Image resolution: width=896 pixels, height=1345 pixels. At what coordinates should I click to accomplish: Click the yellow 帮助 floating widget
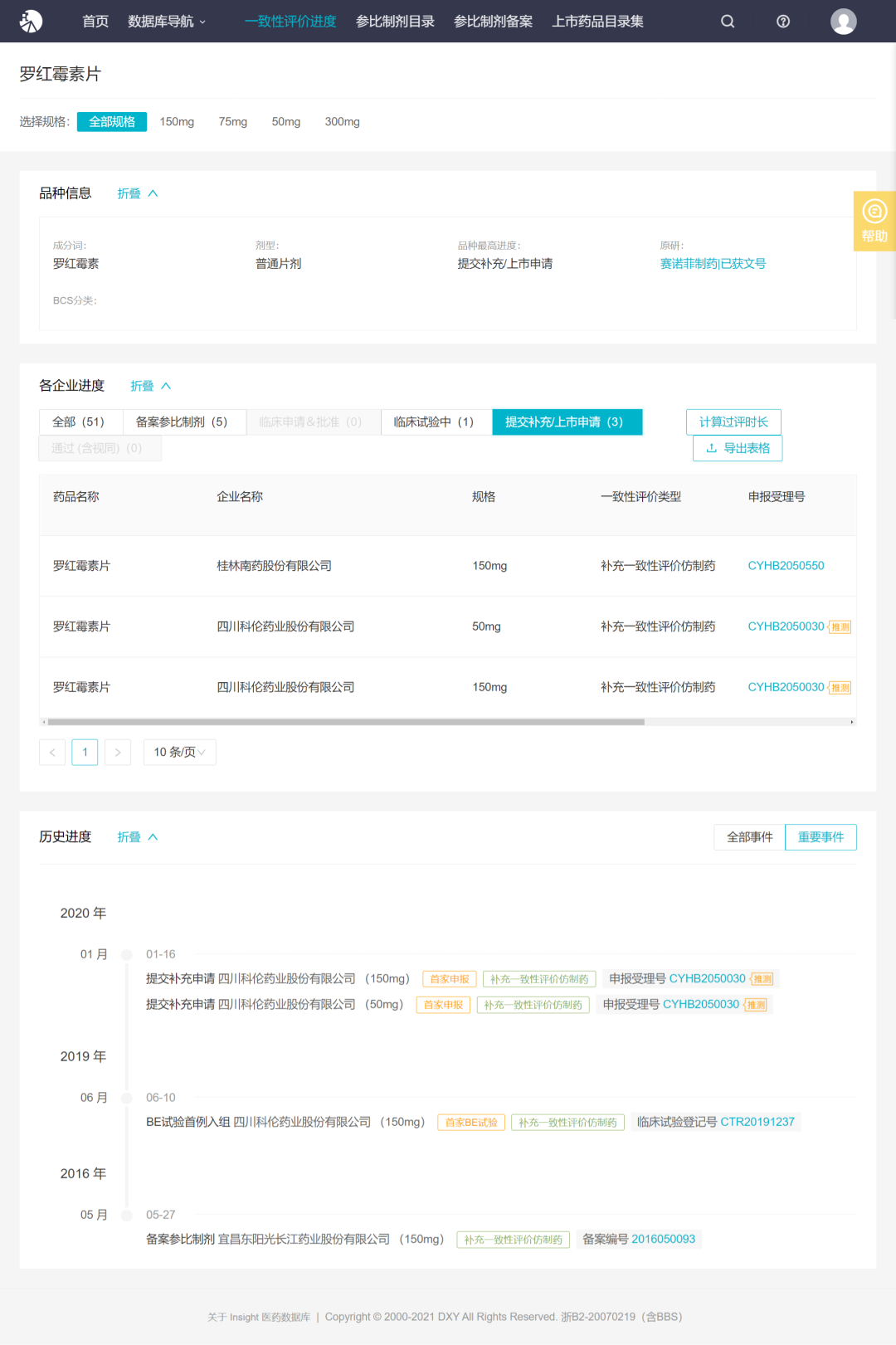pyautogui.click(x=874, y=222)
